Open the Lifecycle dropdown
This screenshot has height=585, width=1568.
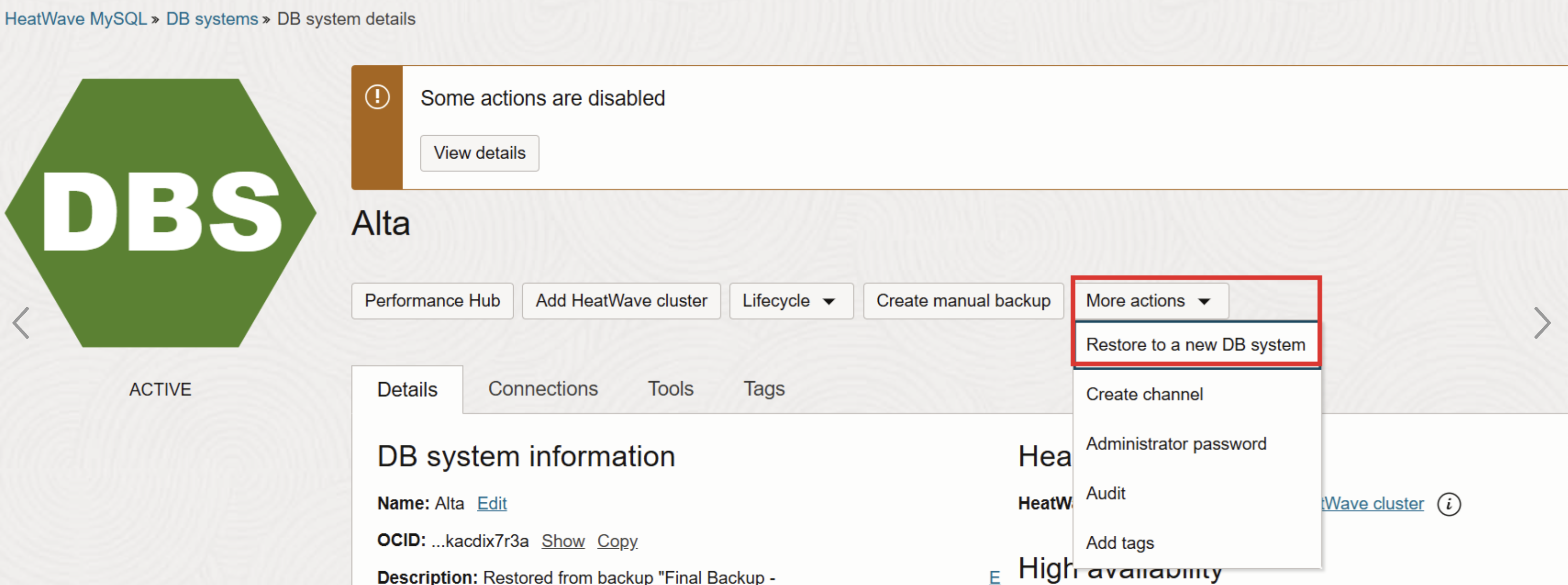pyautogui.click(x=791, y=300)
